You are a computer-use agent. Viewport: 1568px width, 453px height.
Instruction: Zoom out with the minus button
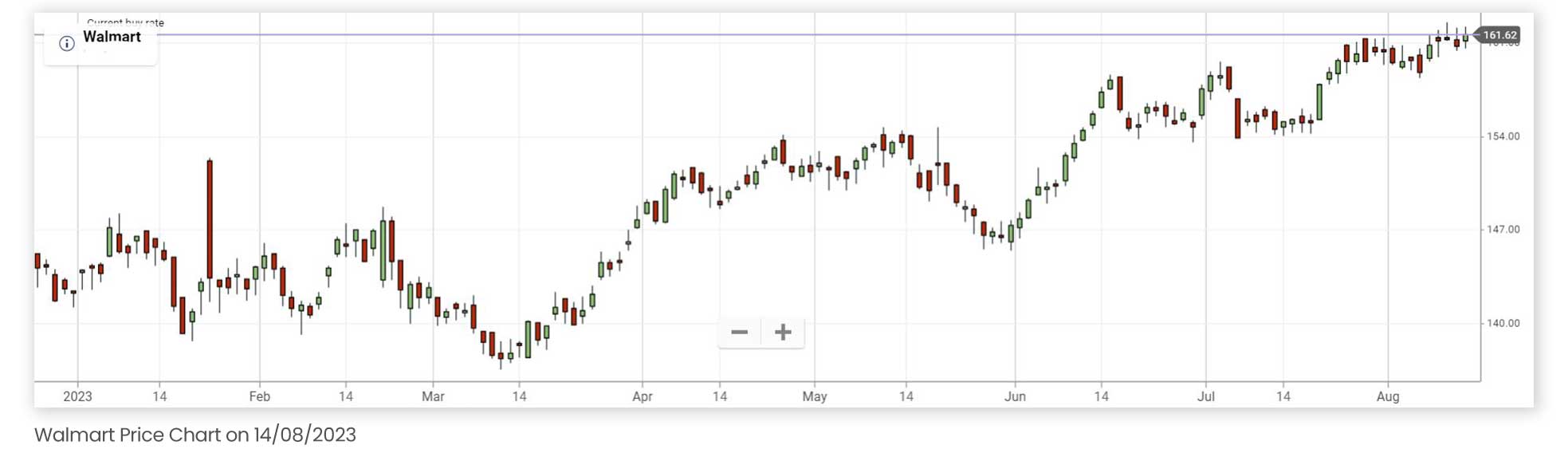[740, 332]
